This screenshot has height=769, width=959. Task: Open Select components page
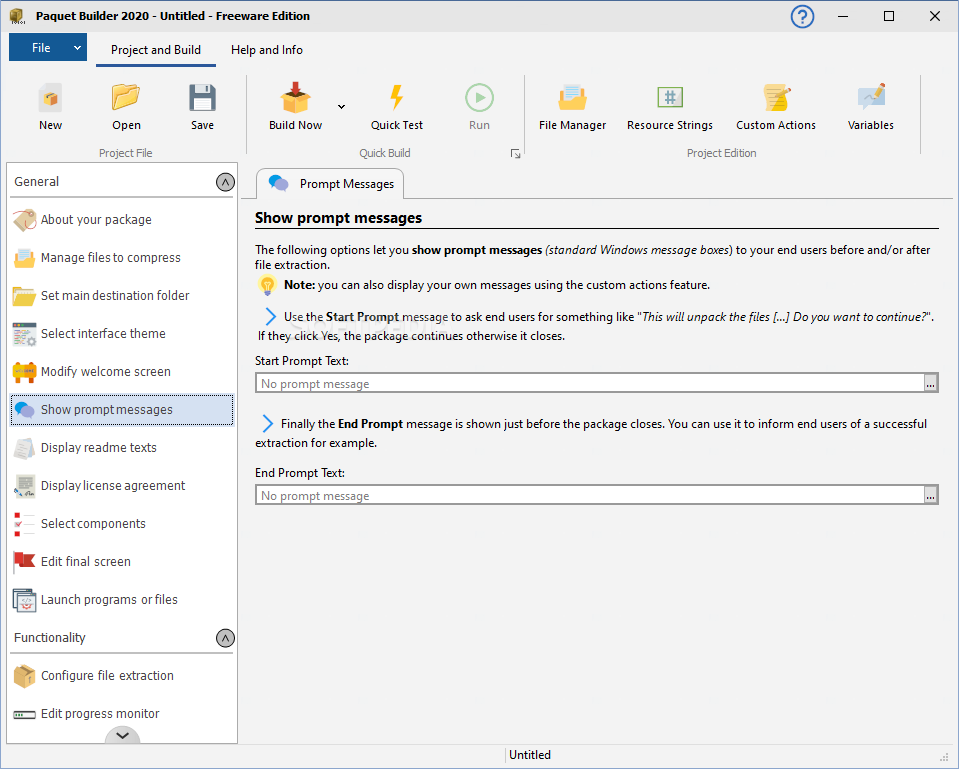click(x=122, y=523)
